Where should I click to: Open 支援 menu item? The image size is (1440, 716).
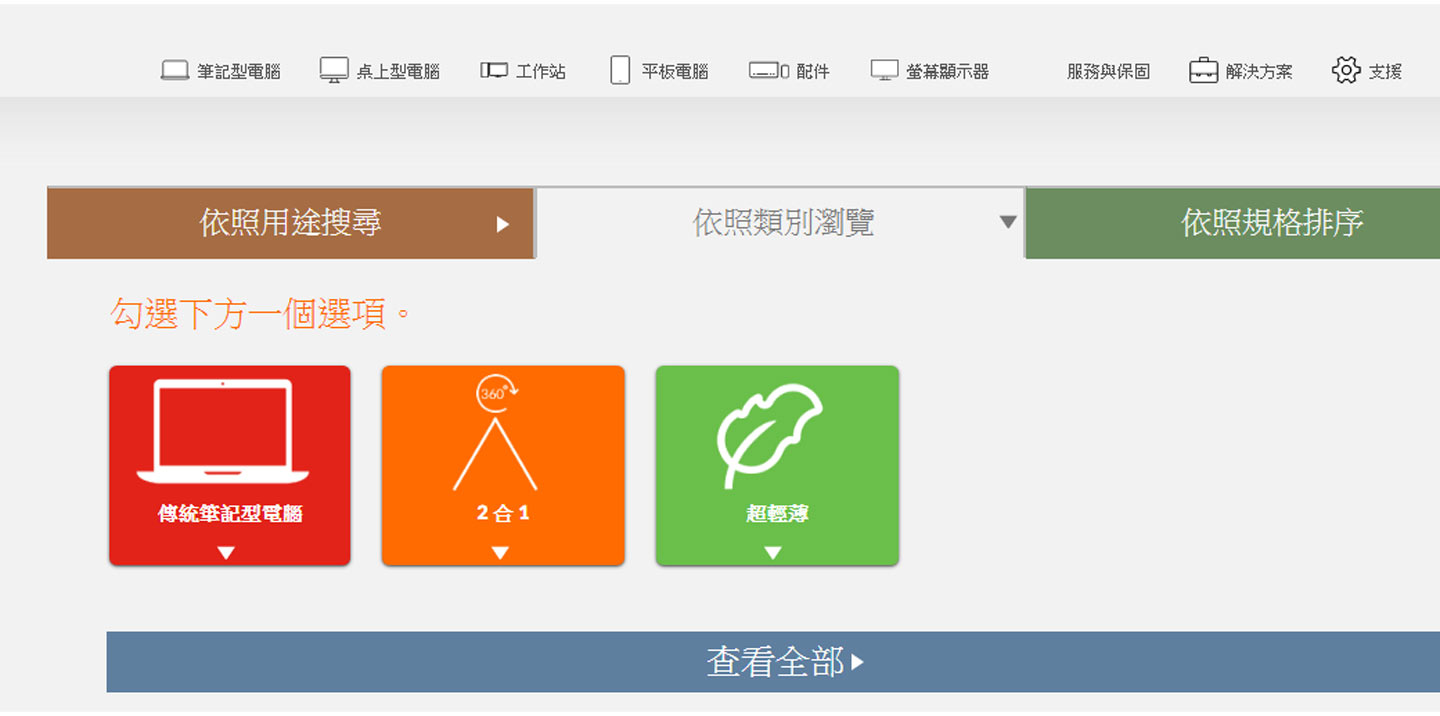[1367, 71]
